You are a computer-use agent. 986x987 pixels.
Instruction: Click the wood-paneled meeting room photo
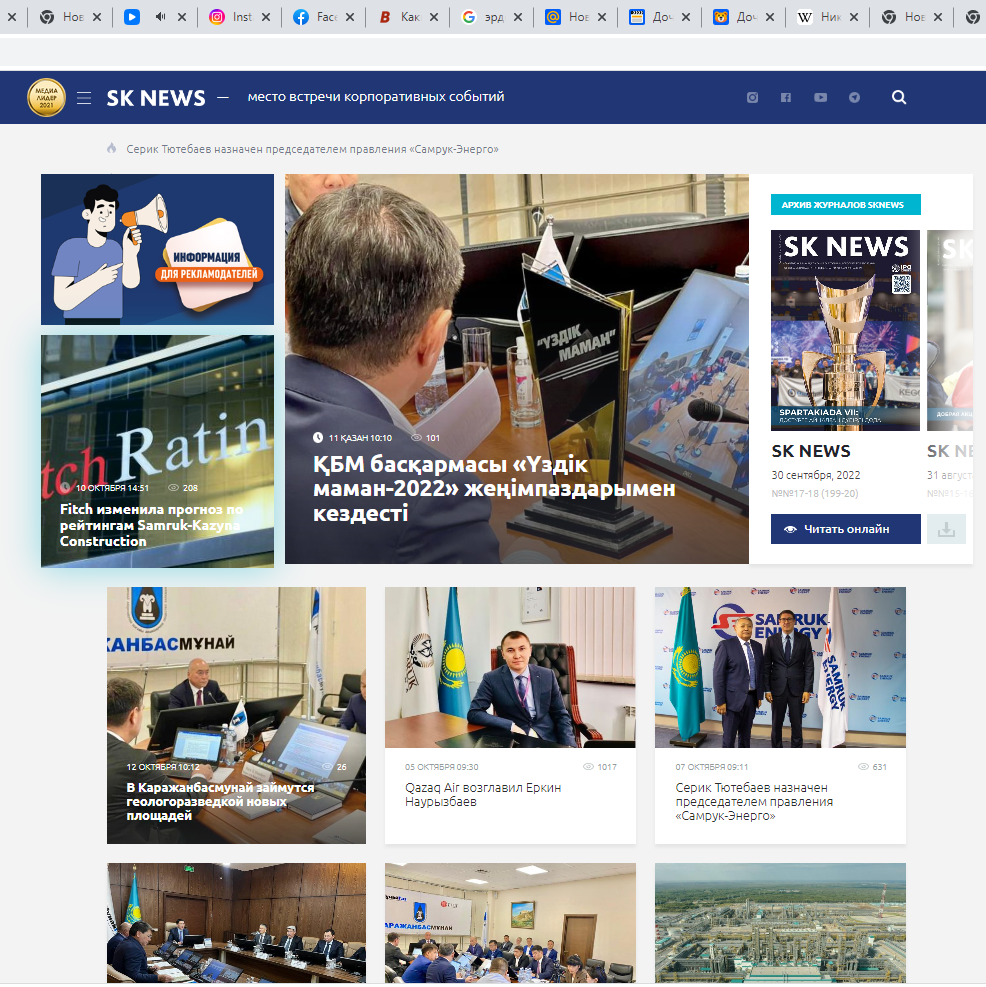tap(236, 923)
